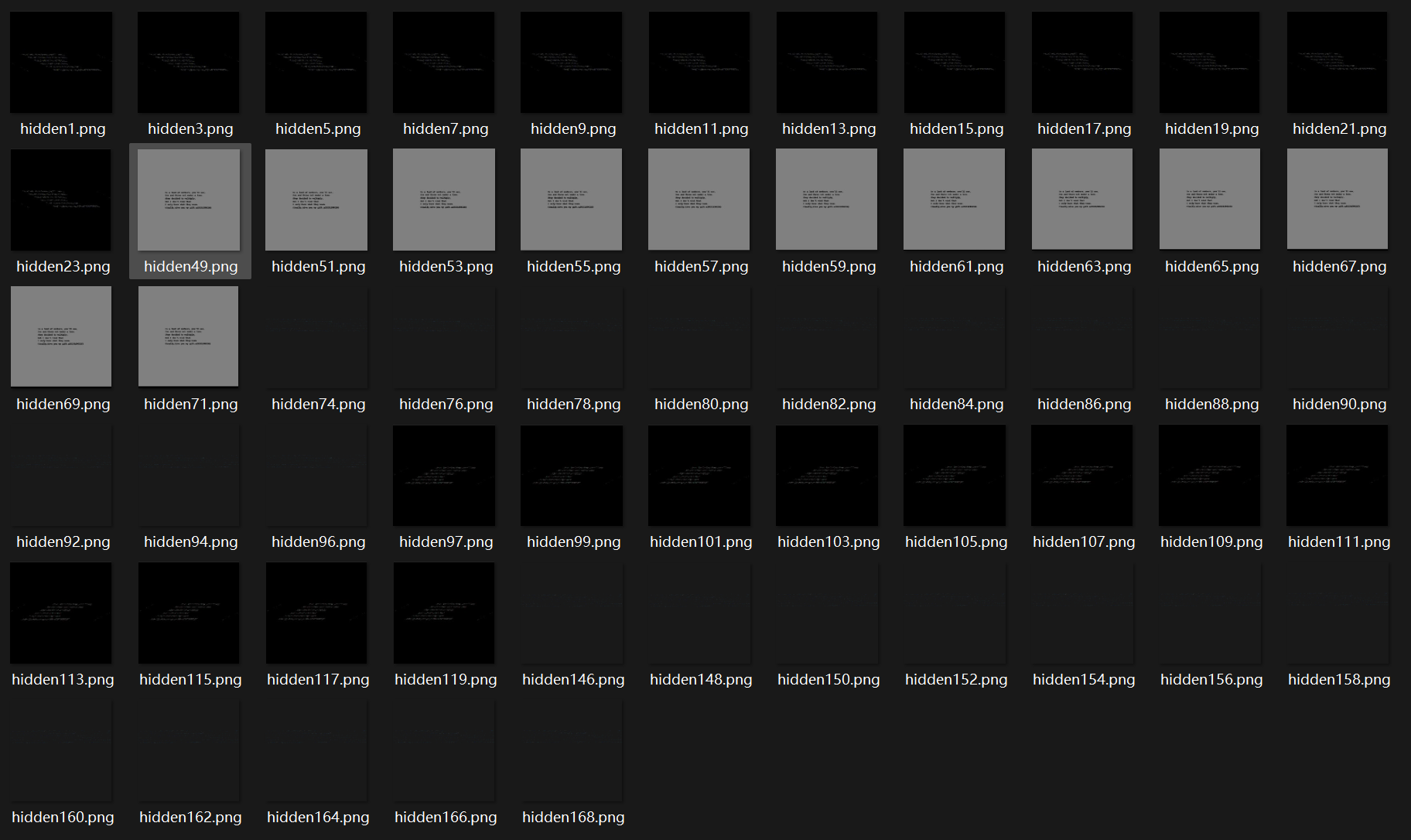Click the hidden146.png file label
The image size is (1411, 840).
tap(573, 680)
